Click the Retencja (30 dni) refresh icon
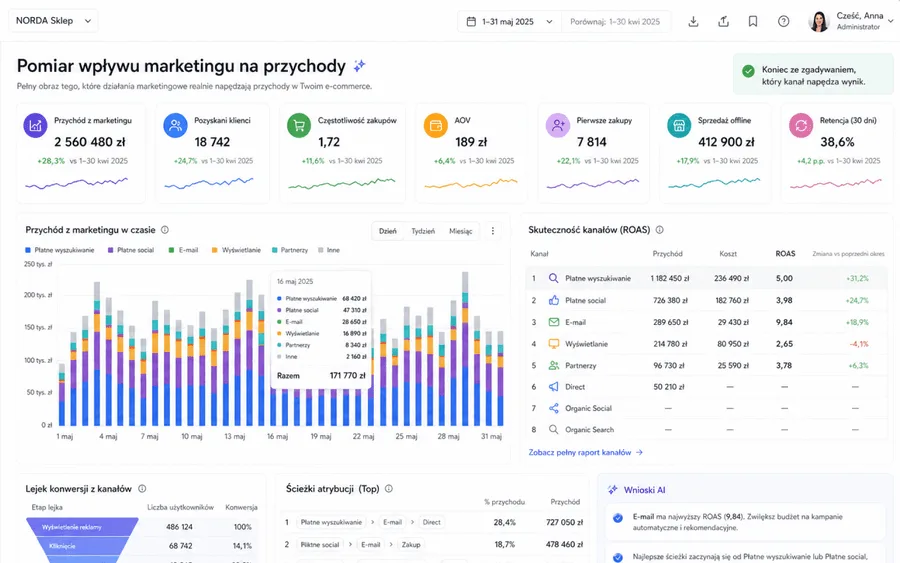900x563 pixels. (801, 126)
